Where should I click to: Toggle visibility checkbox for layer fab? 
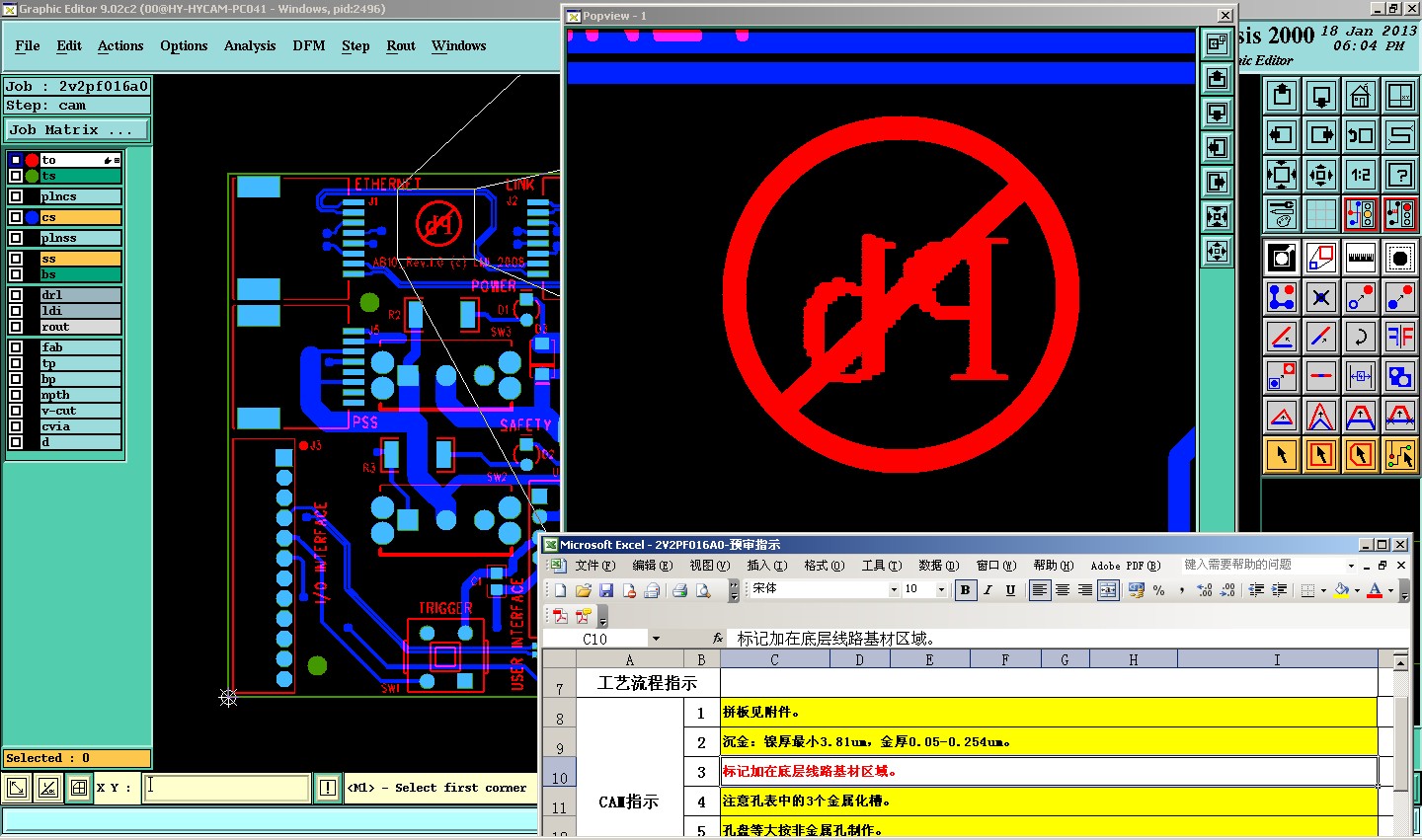[16, 347]
